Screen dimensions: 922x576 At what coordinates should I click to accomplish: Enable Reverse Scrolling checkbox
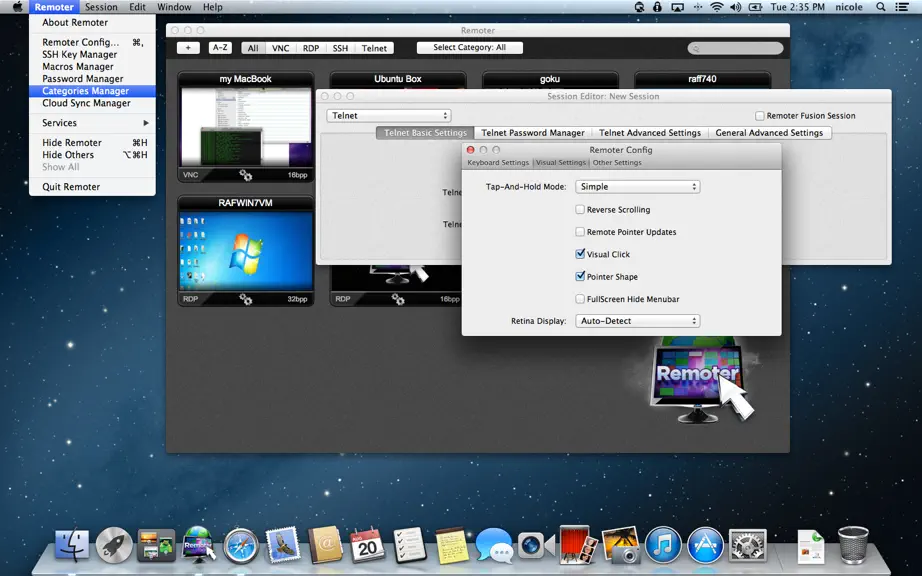point(580,209)
